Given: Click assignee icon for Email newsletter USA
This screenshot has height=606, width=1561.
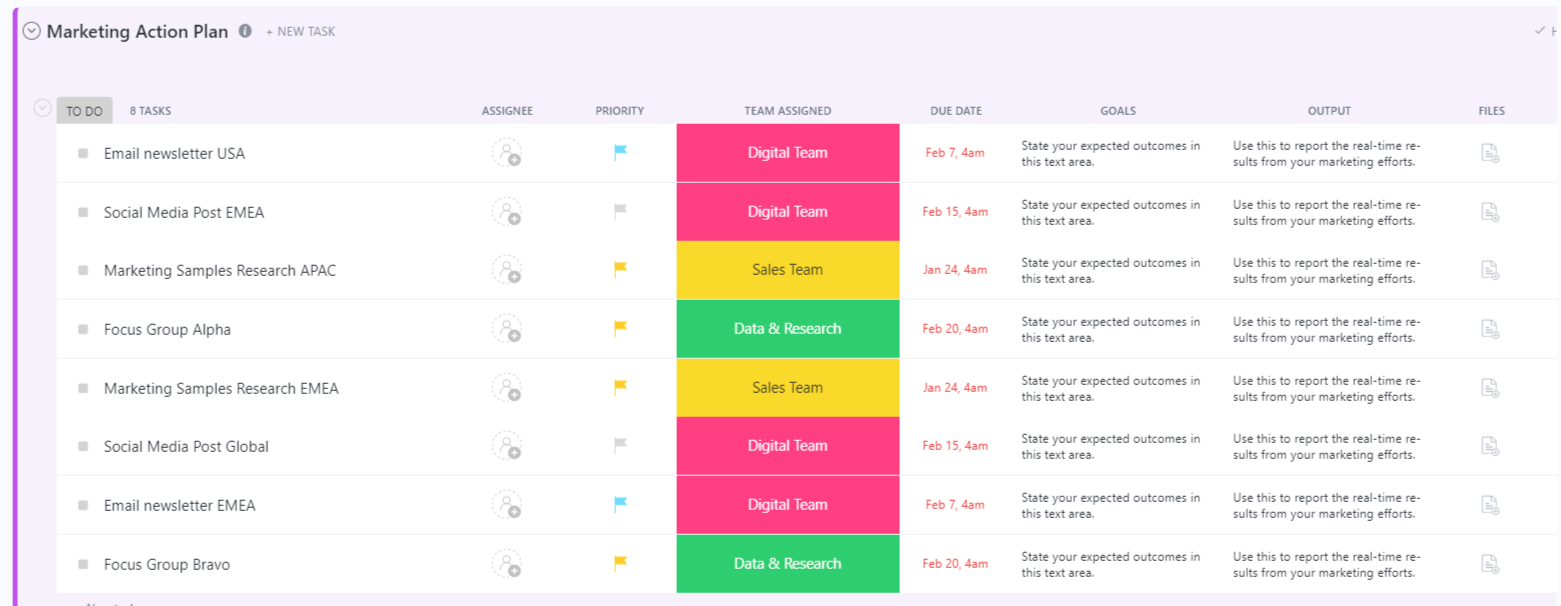Looking at the screenshot, I should 506,153.
